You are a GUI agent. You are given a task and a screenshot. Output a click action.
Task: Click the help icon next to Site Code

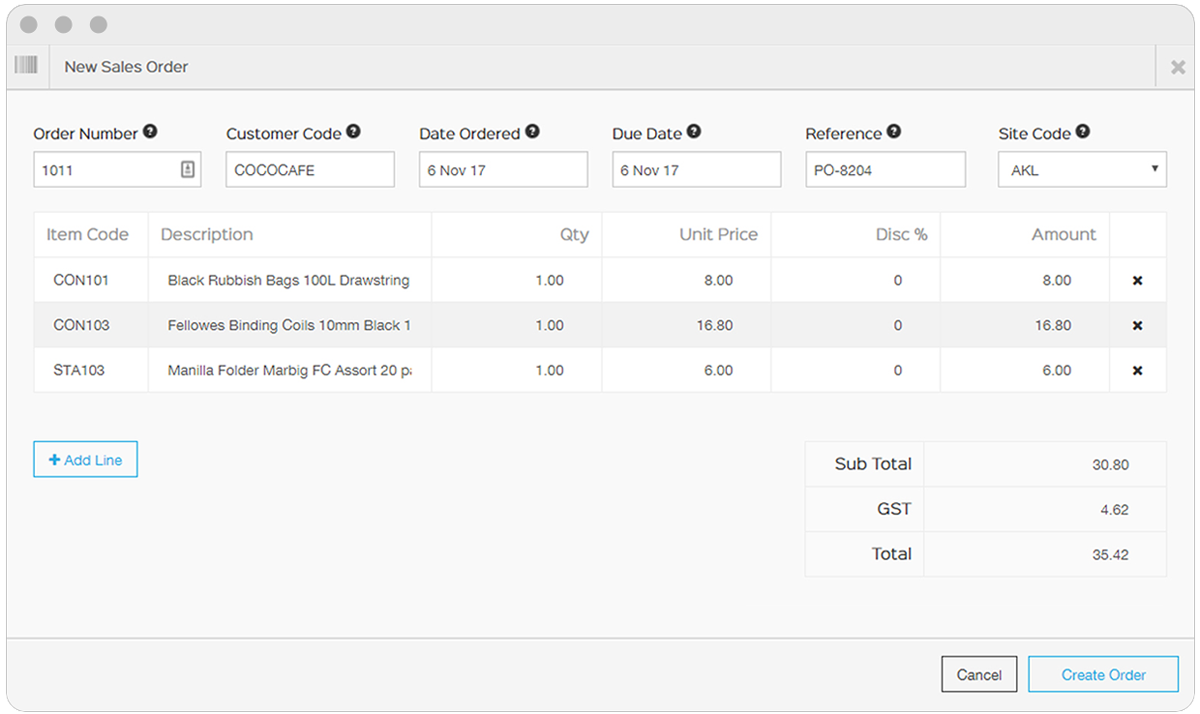coord(1082,132)
